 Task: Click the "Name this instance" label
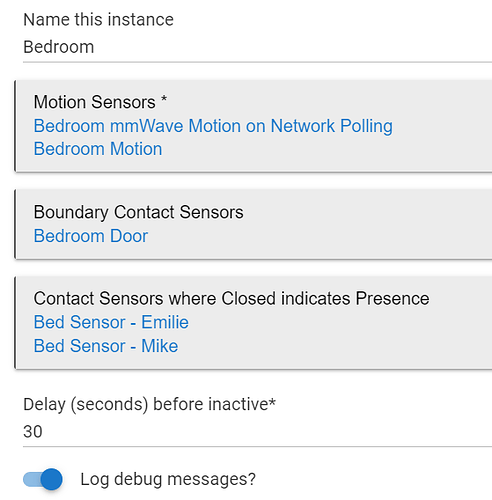pos(98,20)
